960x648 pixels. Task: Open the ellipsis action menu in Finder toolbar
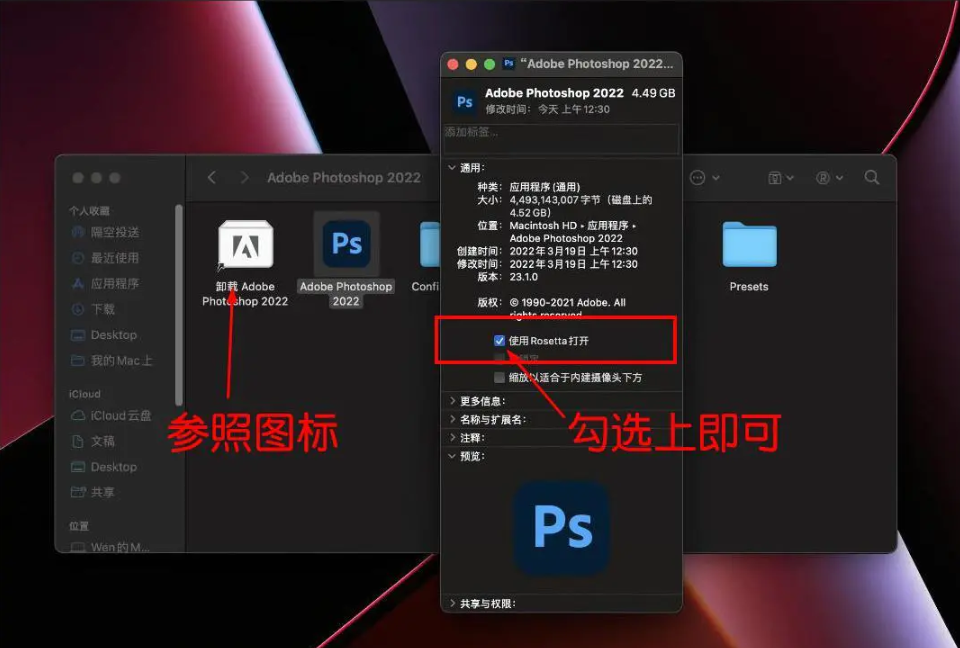[699, 177]
